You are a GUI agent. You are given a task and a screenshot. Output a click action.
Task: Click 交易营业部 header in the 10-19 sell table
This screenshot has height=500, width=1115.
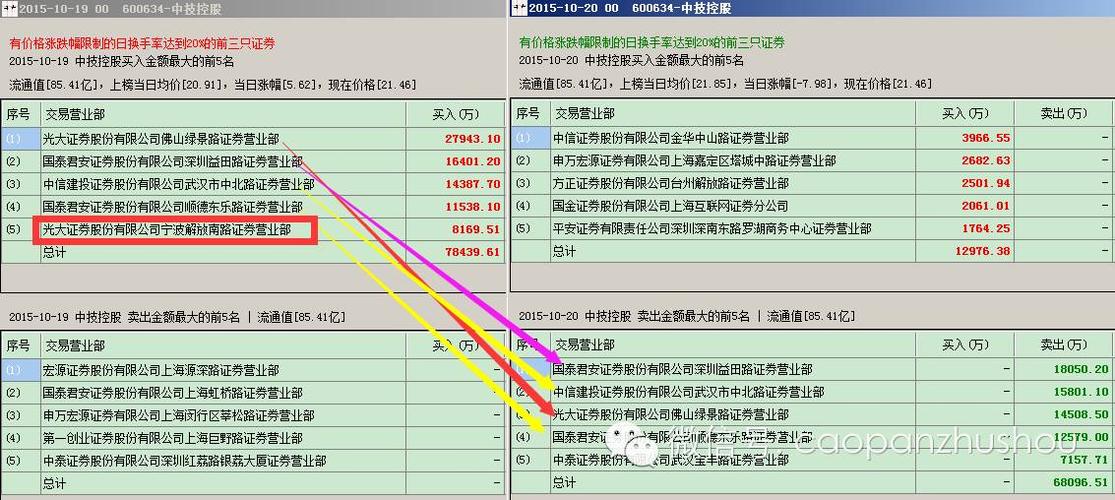click(75, 346)
